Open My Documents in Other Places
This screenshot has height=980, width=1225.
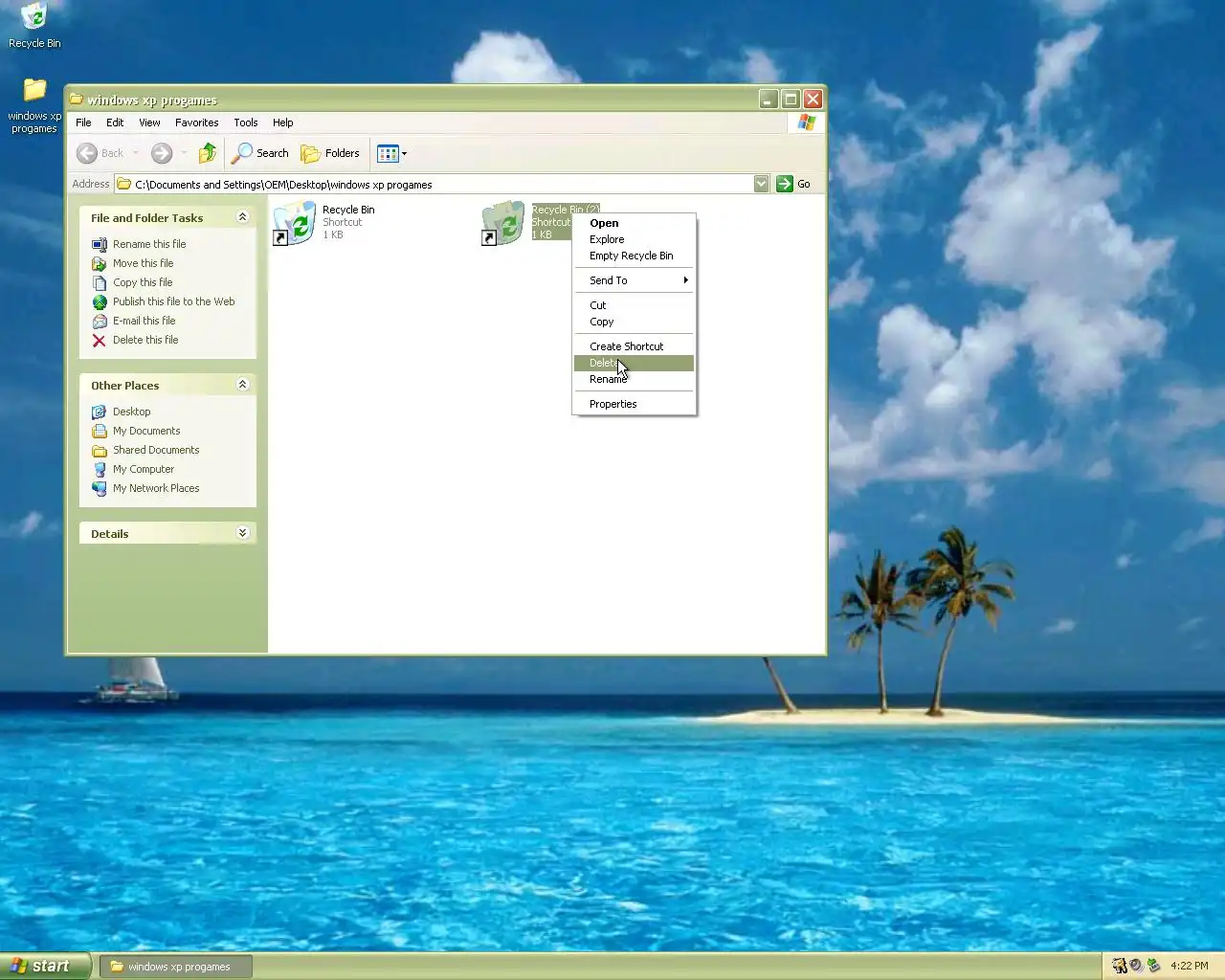pyautogui.click(x=146, y=431)
